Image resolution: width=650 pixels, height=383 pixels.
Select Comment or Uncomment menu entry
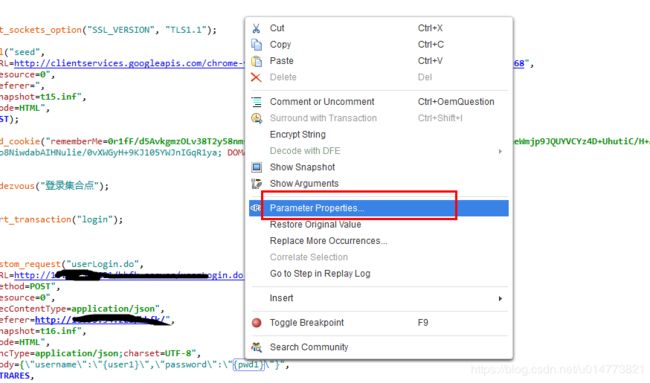tap(378, 102)
